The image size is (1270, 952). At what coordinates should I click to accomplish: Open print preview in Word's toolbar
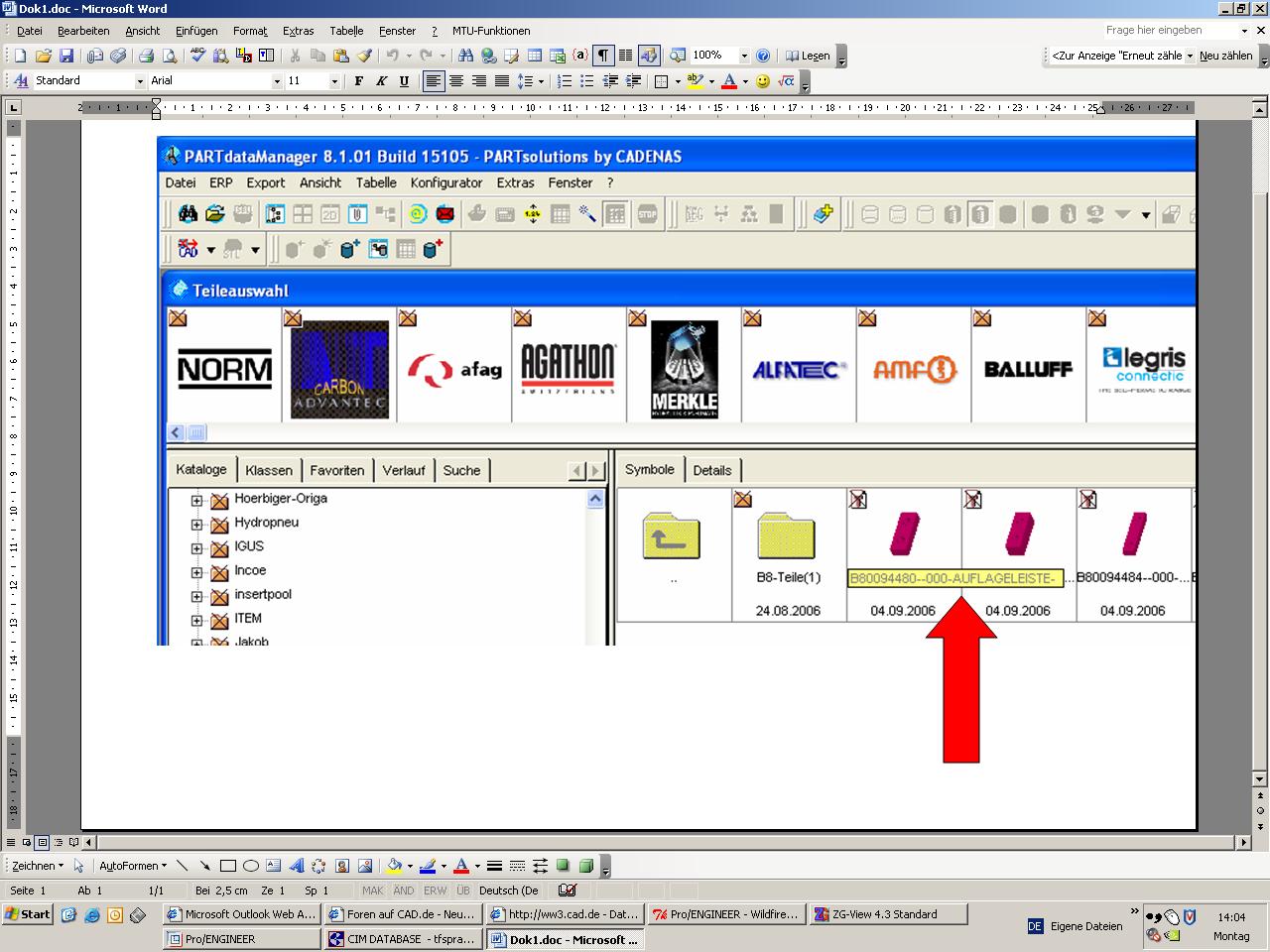tap(170, 56)
